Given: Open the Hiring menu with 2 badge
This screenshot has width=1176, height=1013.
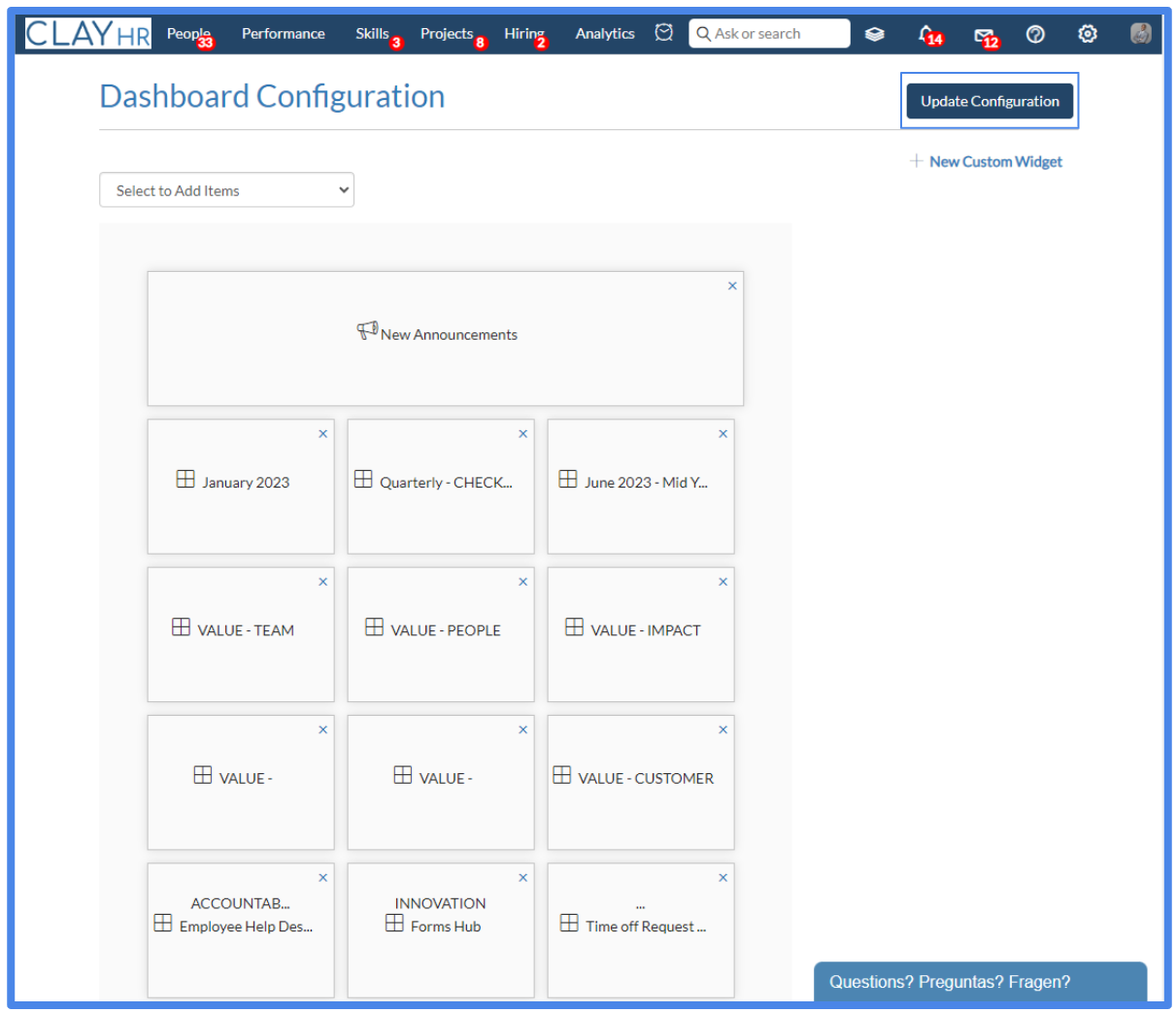Looking at the screenshot, I should click(x=523, y=33).
